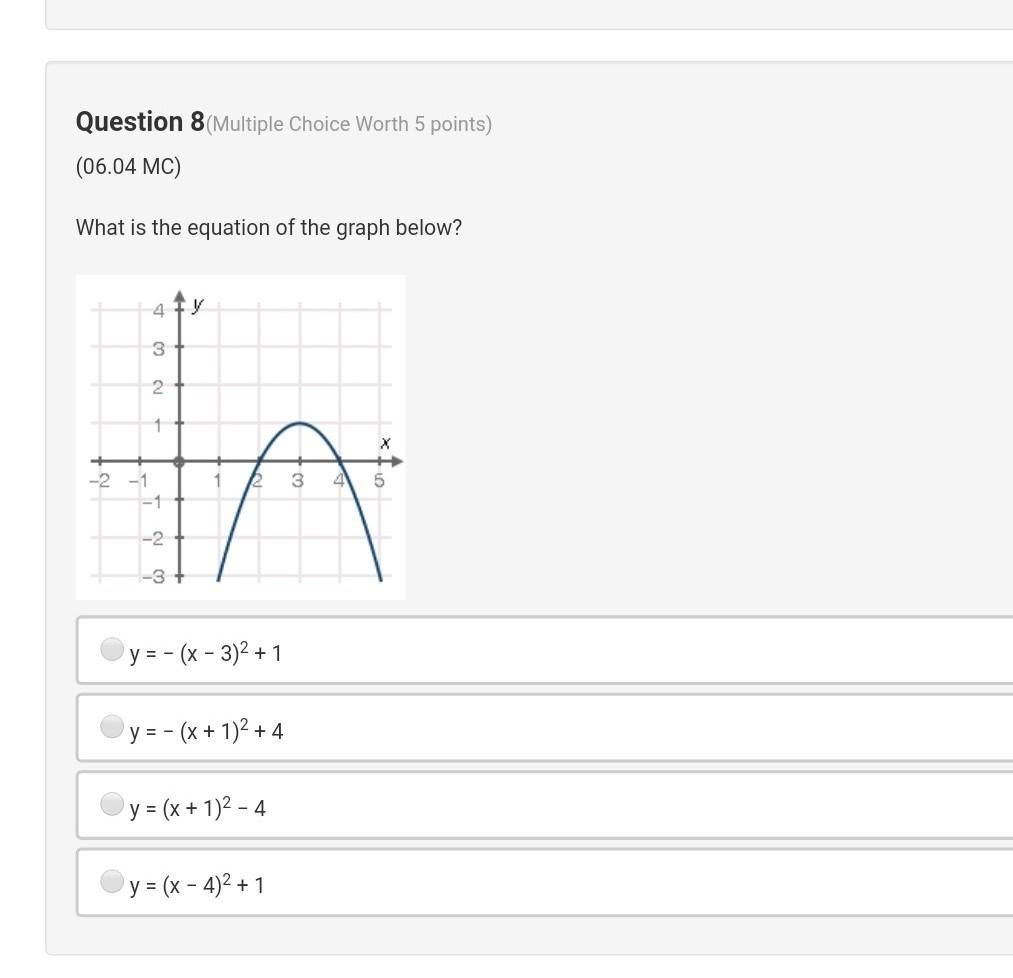Click the answer text y = (x + 1)² − 4
1013x978 pixels.
(198, 808)
